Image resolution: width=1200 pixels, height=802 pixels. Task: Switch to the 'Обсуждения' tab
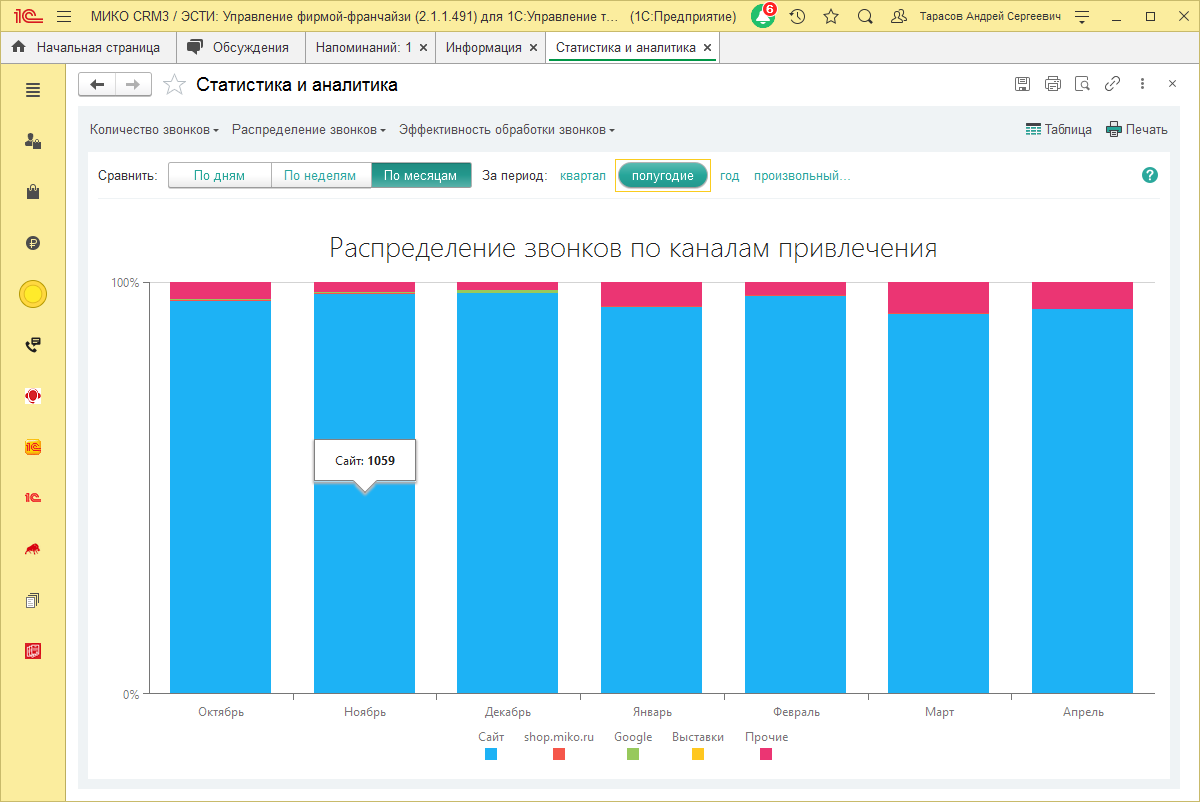click(240, 47)
